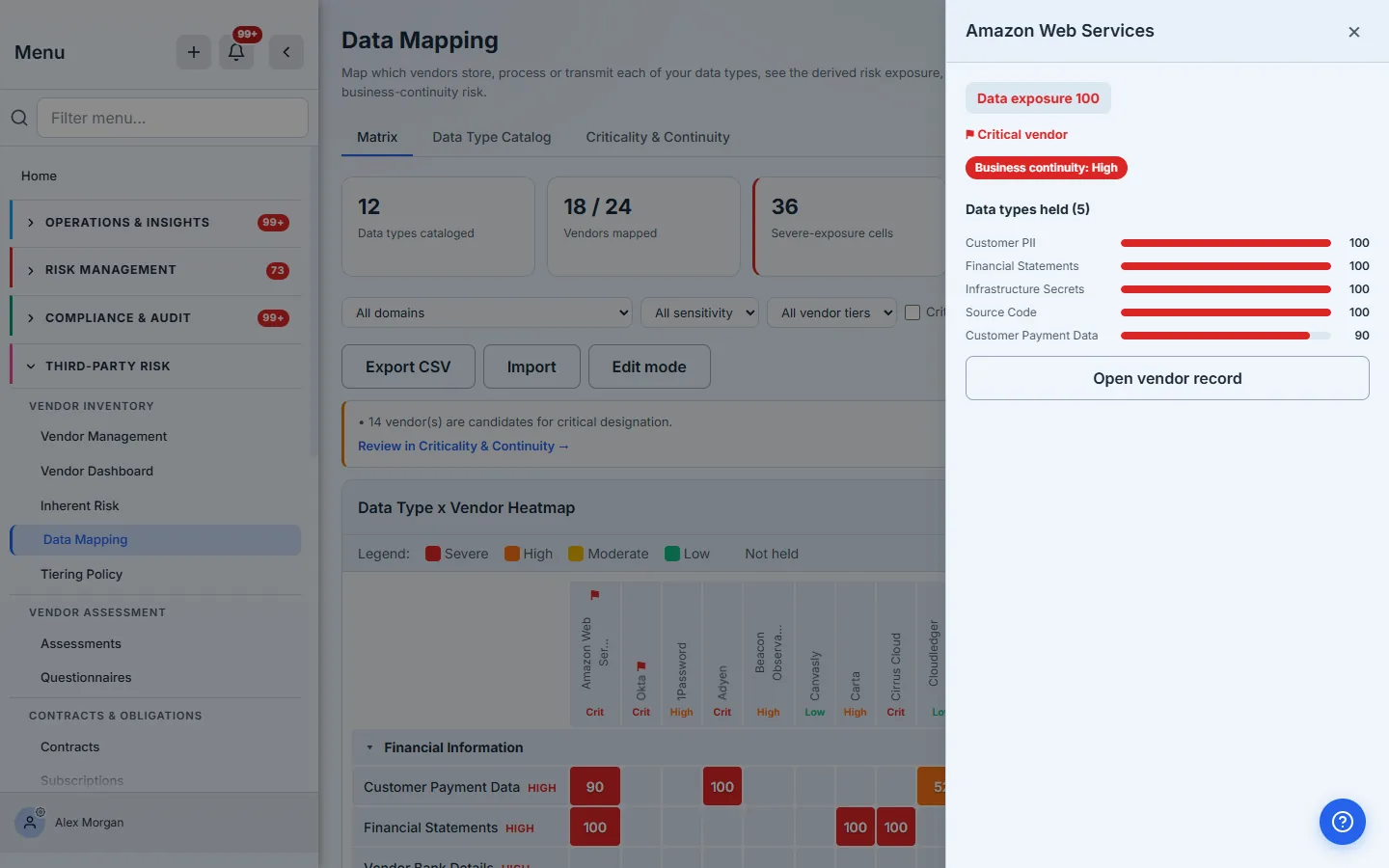Collapse Financial Information heatmap group
1389x868 pixels.
point(369,747)
